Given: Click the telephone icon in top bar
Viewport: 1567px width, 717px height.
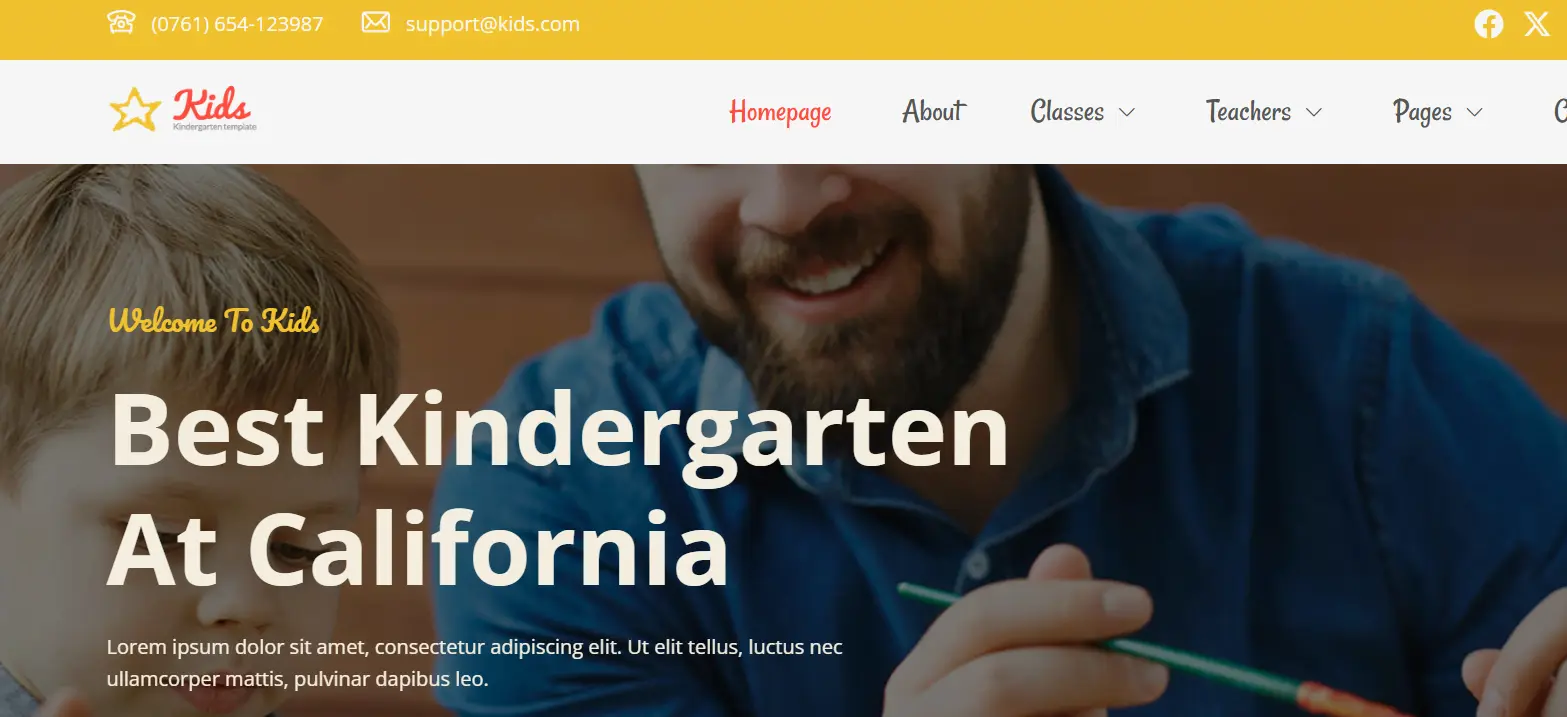Looking at the screenshot, I should pyautogui.click(x=121, y=23).
